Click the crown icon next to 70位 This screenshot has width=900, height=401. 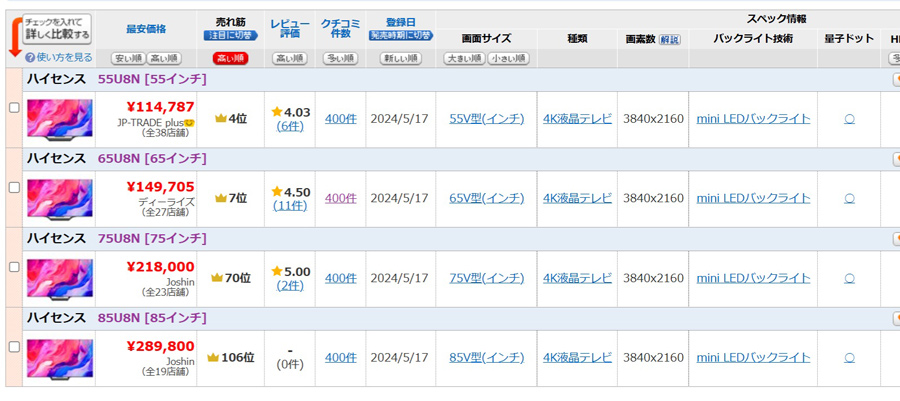pyautogui.click(x=216, y=278)
